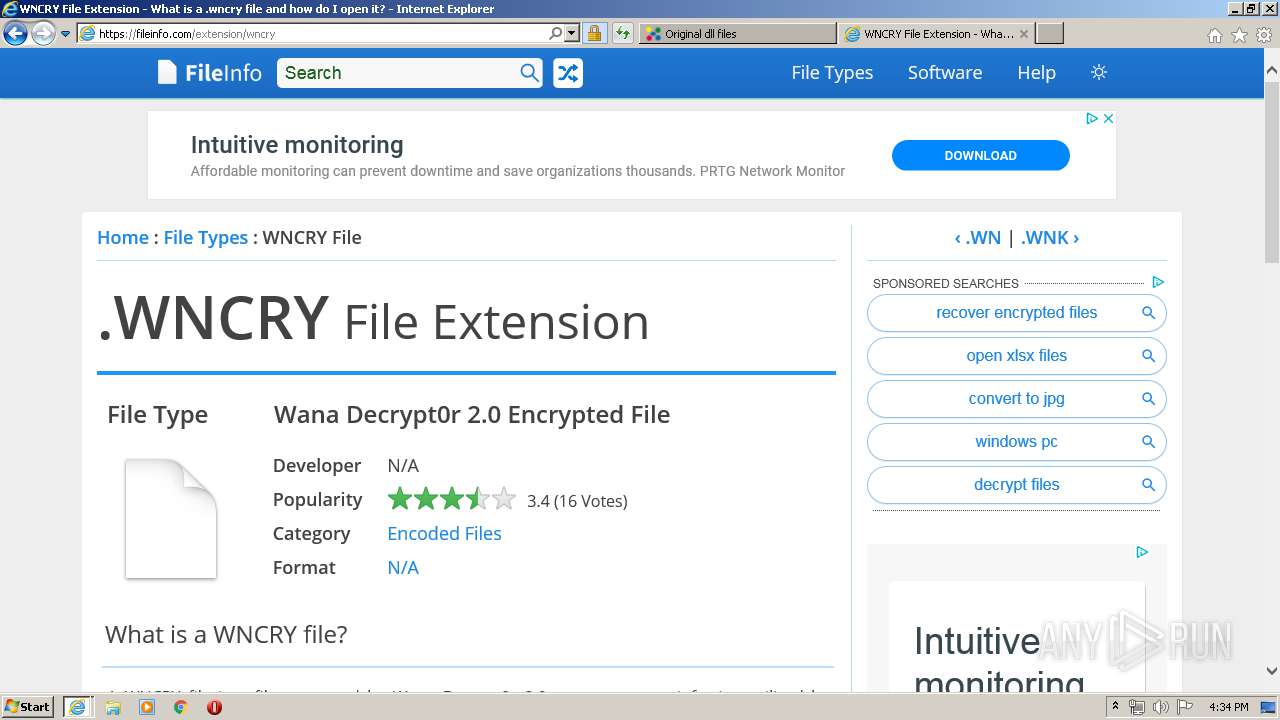
Task: Switch to the Original dll files tab
Action: point(737,34)
